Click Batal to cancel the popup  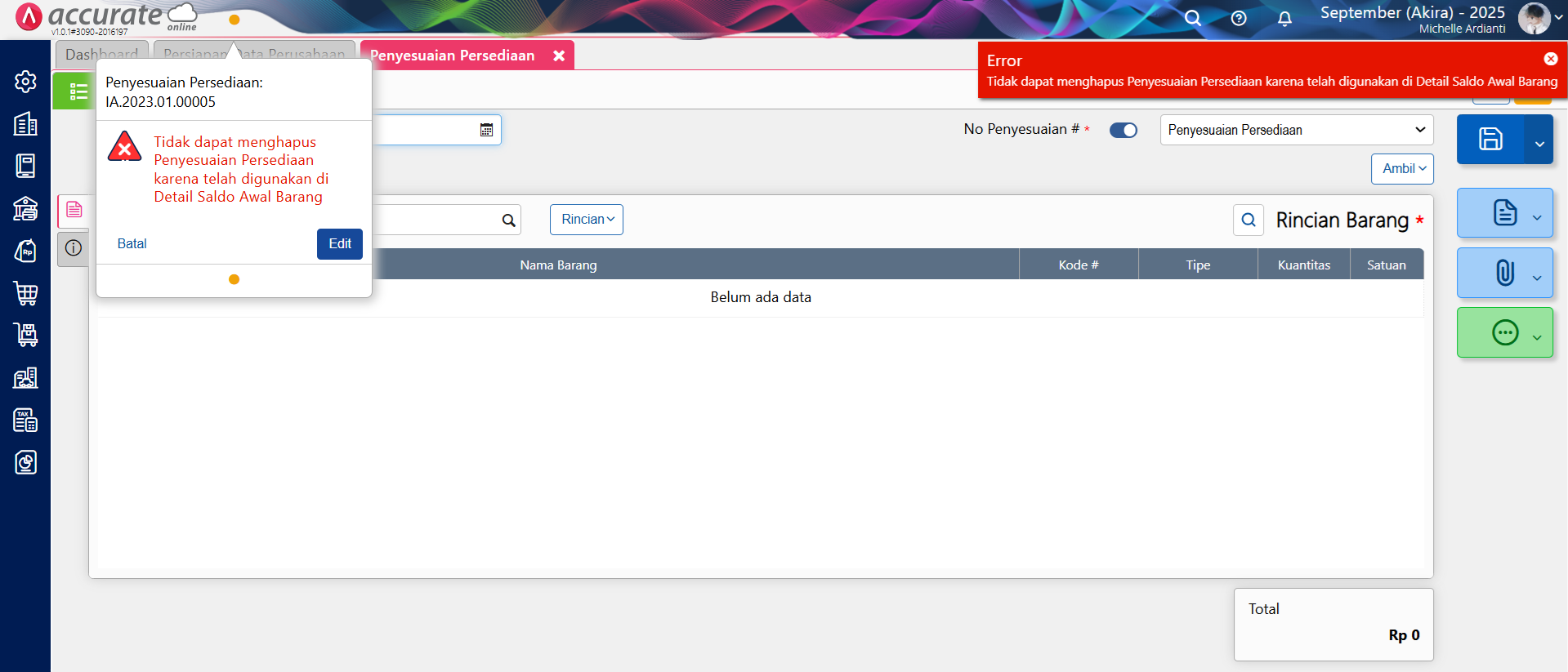point(132,244)
